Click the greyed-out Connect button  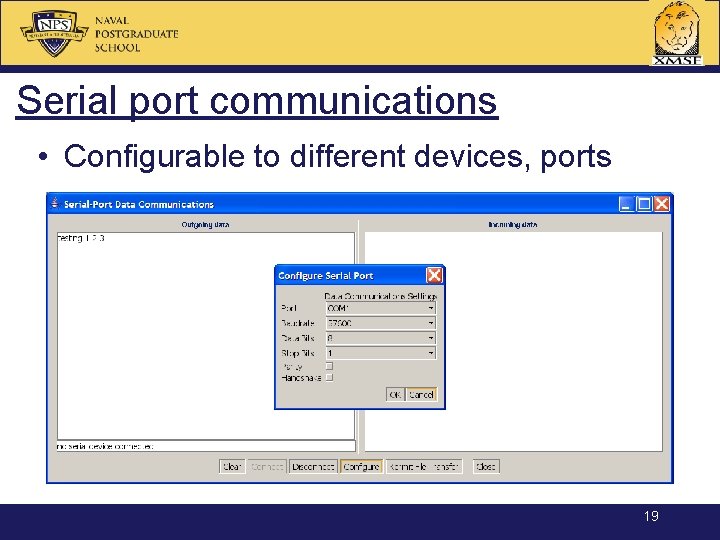pyautogui.click(x=267, y=467)
